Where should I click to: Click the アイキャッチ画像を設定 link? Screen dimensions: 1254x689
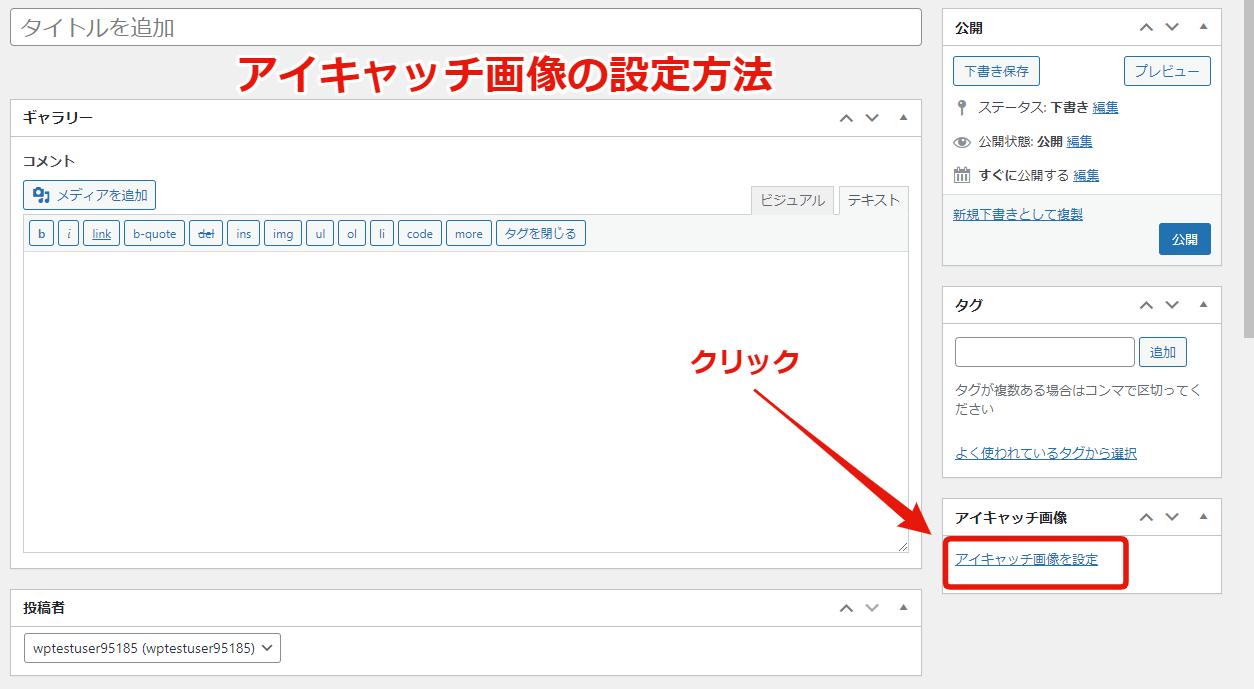[1026, 560]
